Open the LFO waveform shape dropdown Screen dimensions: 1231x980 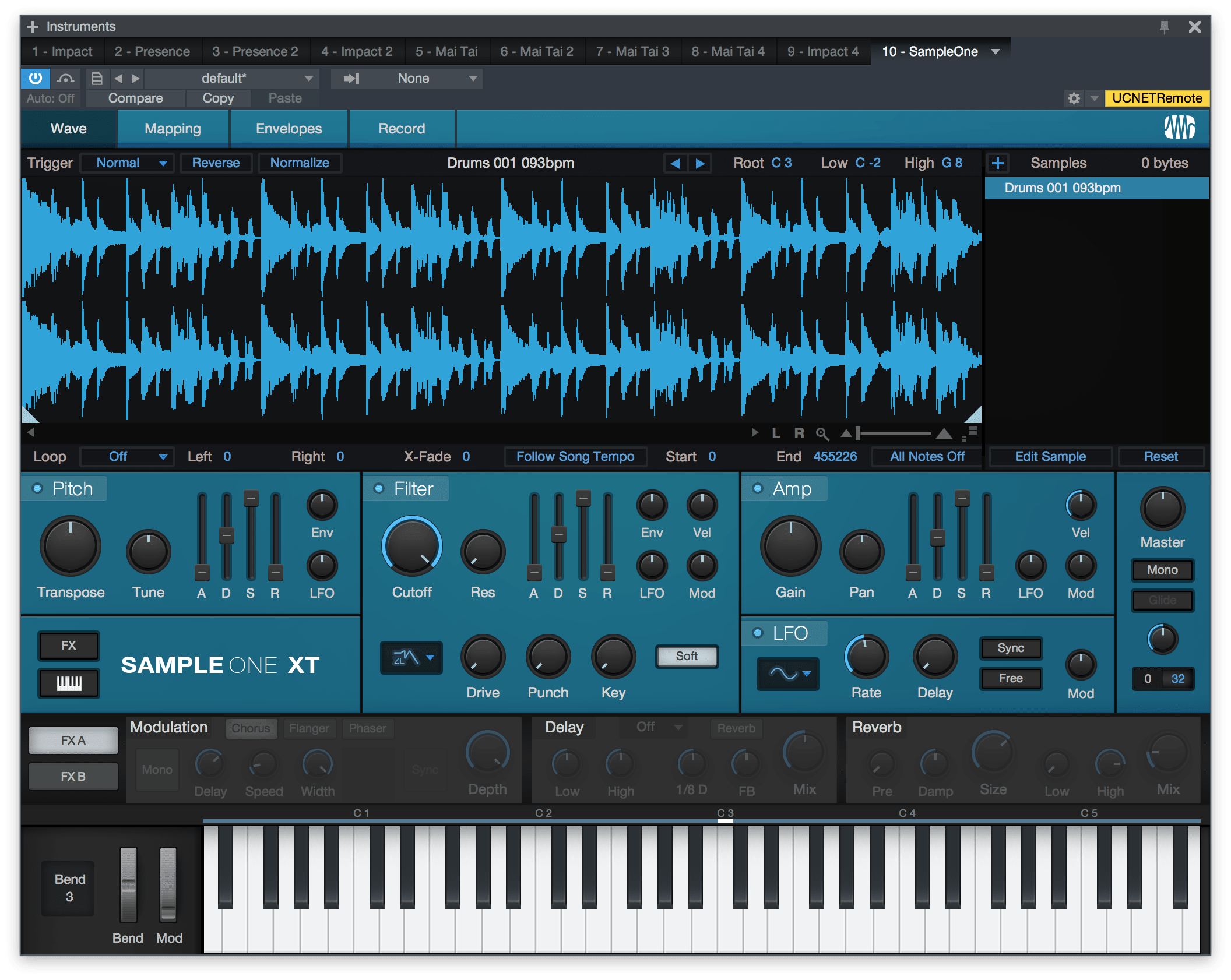coord(788,674)
